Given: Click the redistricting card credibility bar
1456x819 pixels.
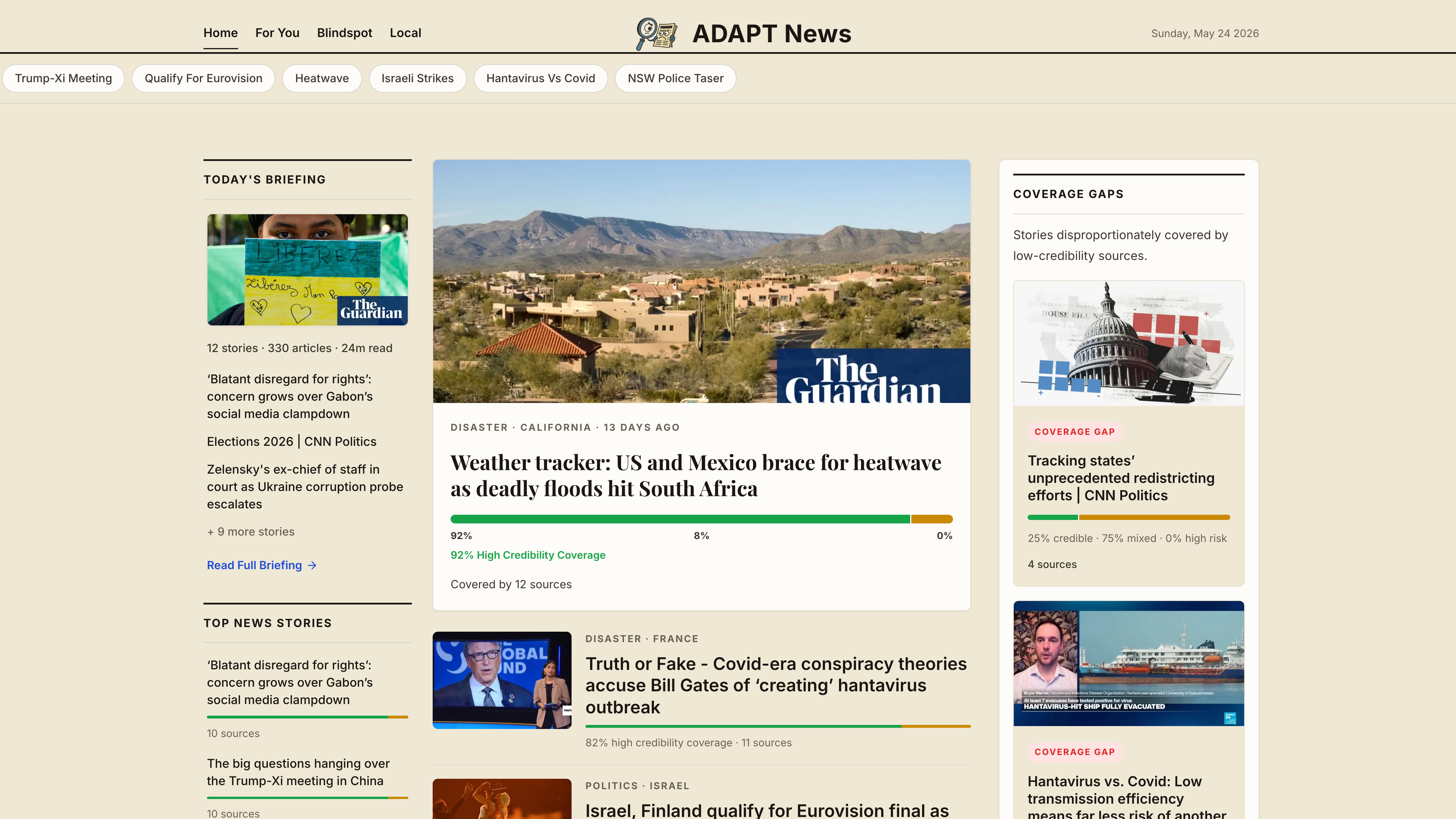Looking at the screenshot, I should [x=1129, y=517].
